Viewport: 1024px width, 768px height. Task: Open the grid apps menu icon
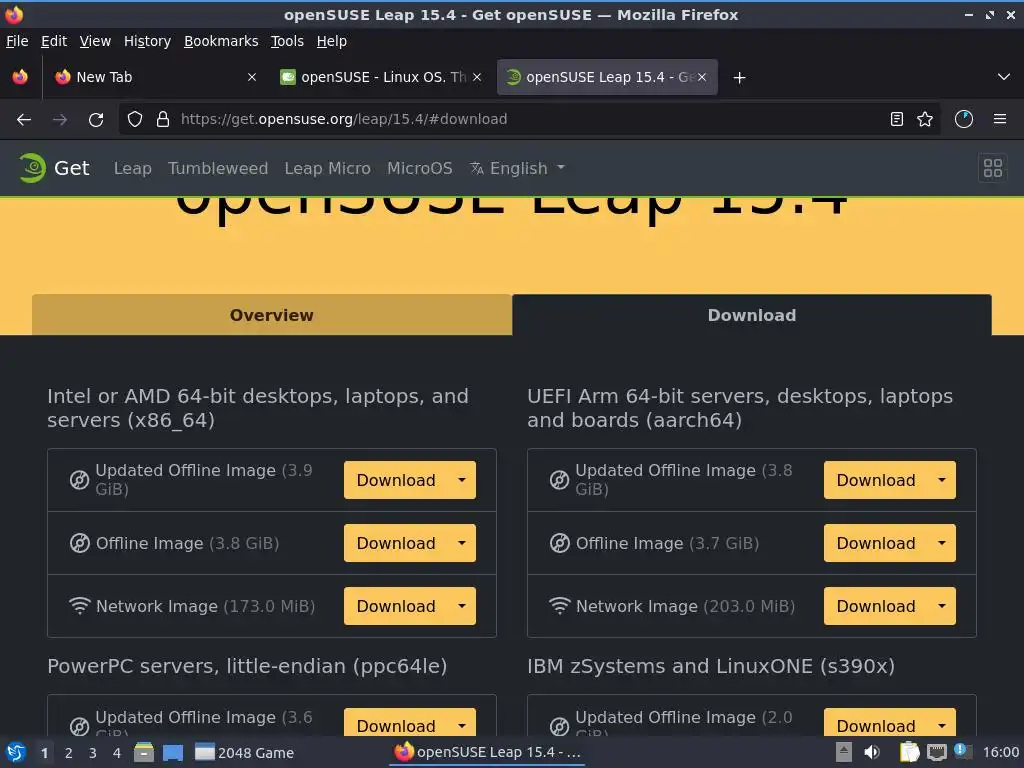[x=993, y=168]
